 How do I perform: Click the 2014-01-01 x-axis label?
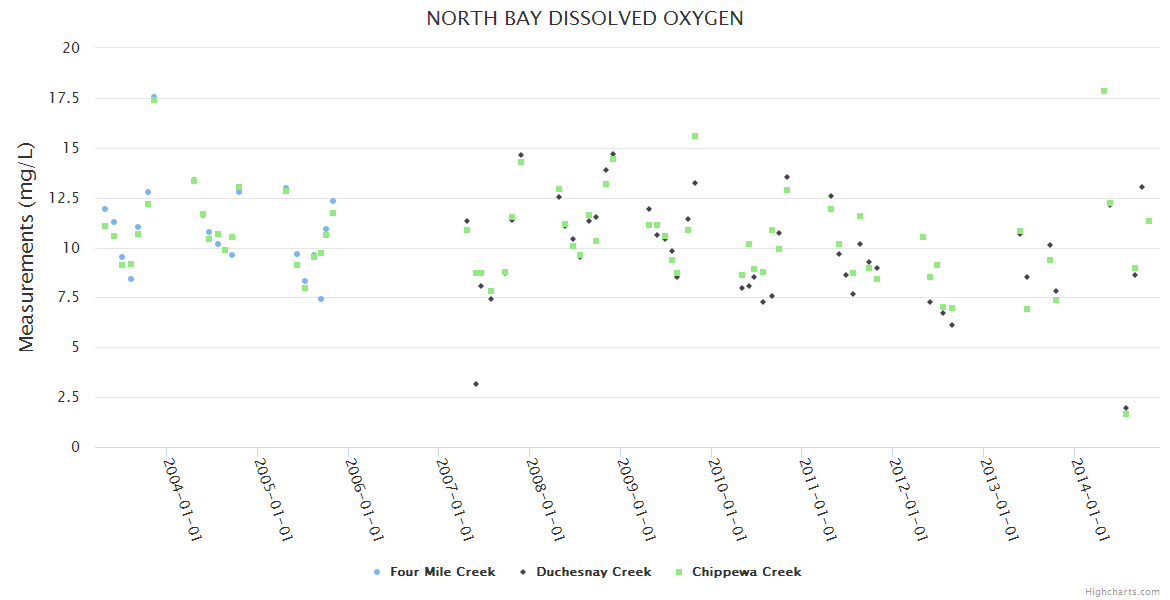(x=1091, y=498)
